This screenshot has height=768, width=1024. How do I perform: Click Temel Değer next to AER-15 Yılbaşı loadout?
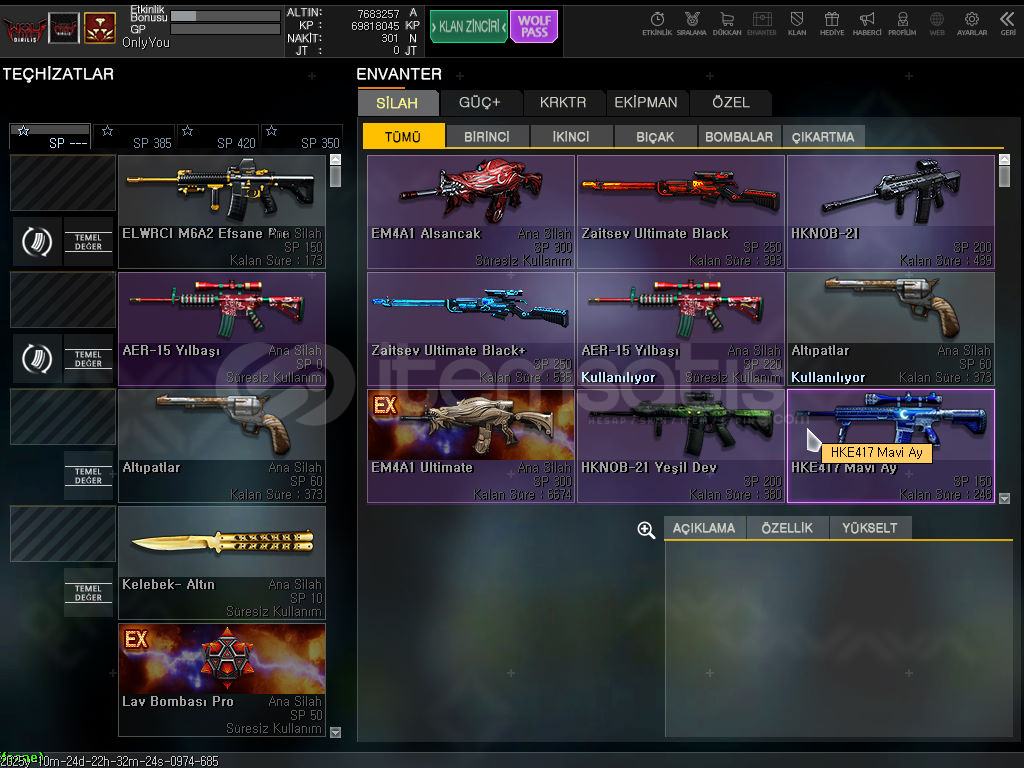coord(88,359)
